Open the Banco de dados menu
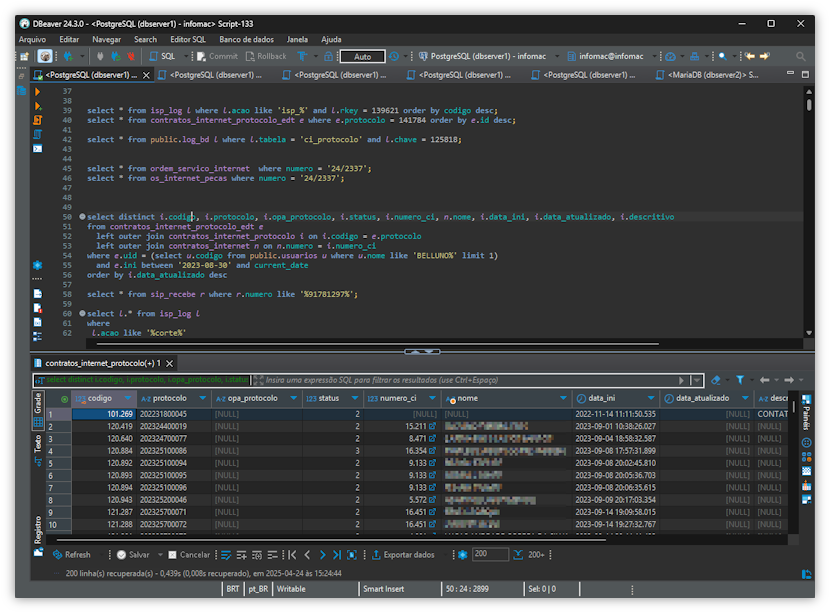 (x=246, y=39)
